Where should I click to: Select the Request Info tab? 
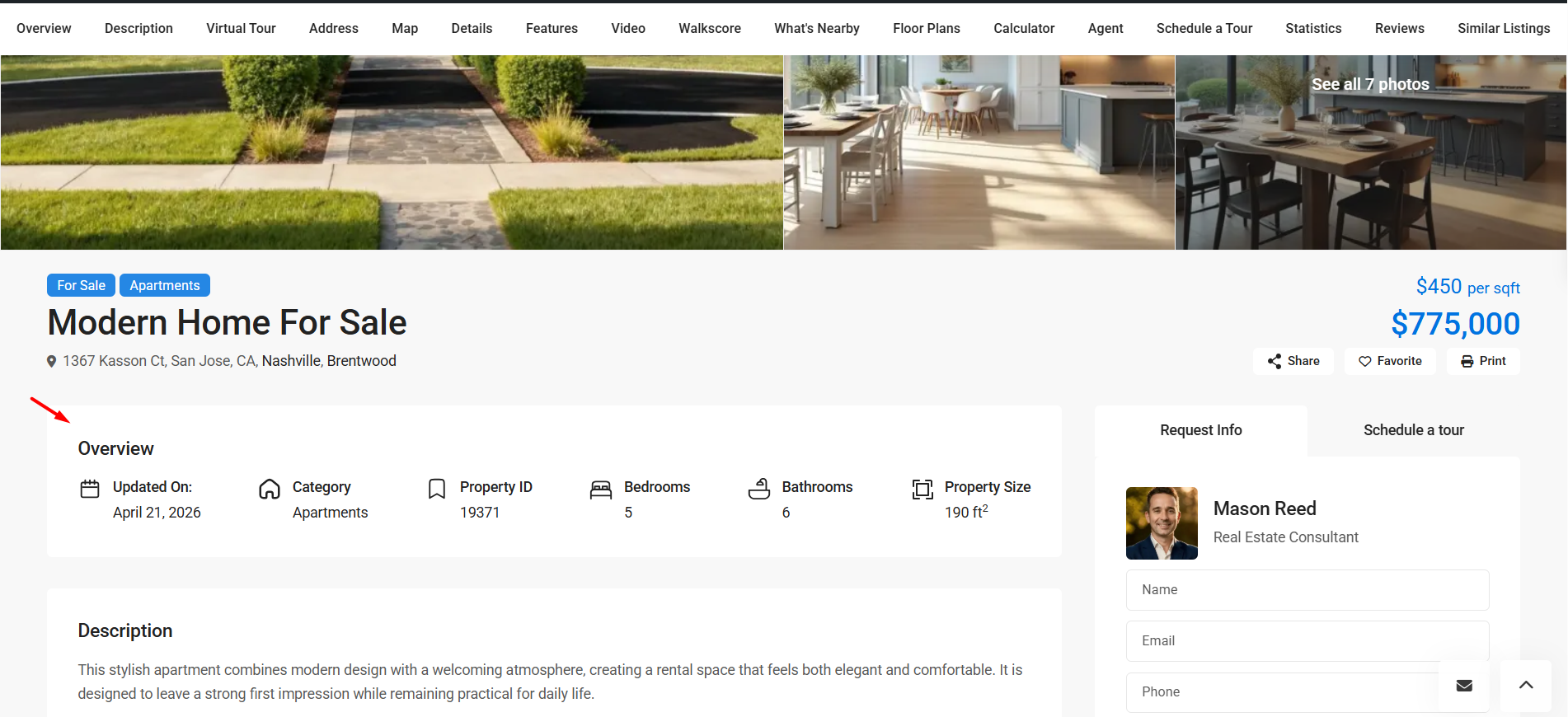point(1200,430)
